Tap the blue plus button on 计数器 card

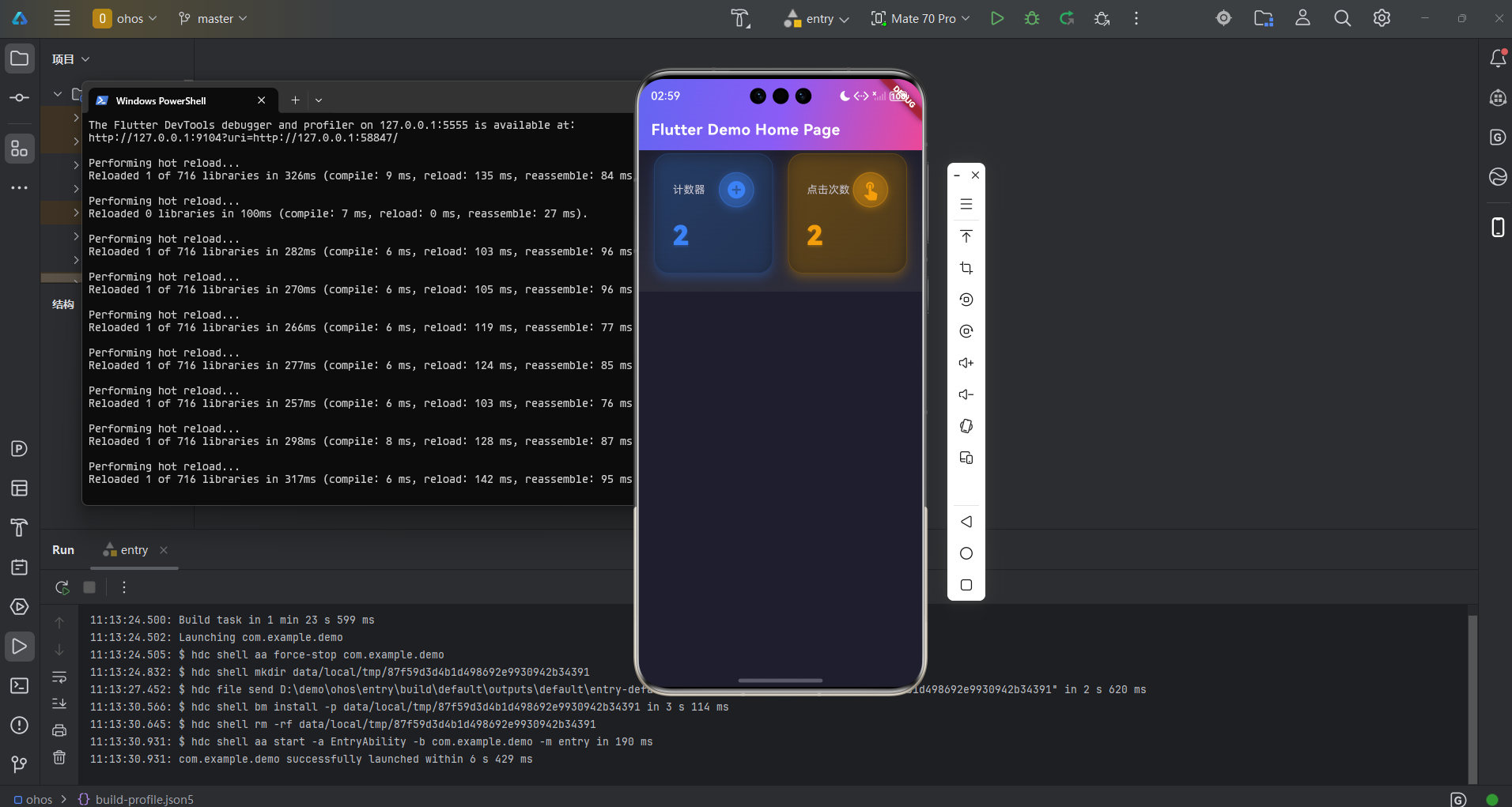[736, 190]
